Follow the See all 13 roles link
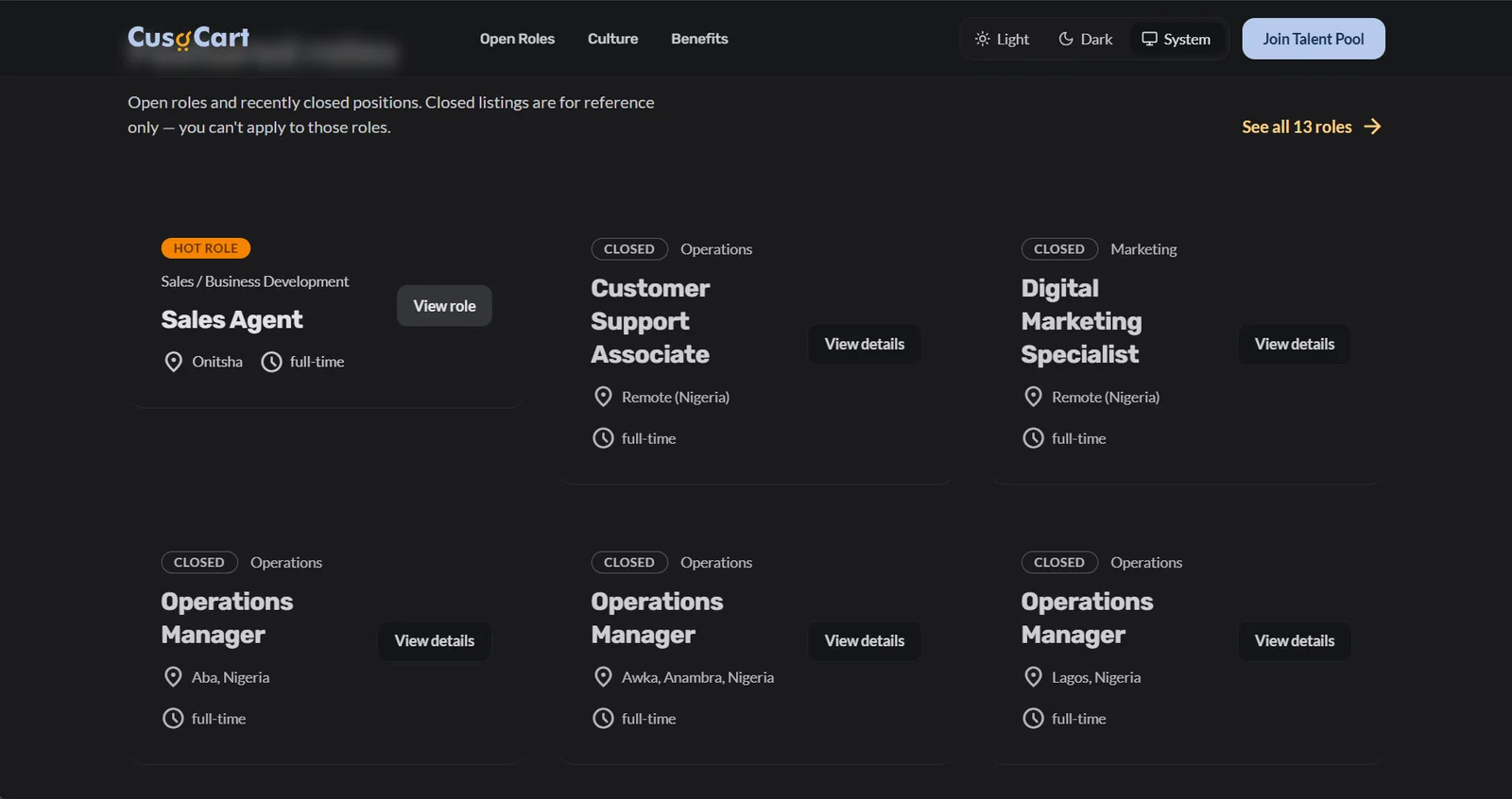Screen dimensions: 1512x799 1312,127
